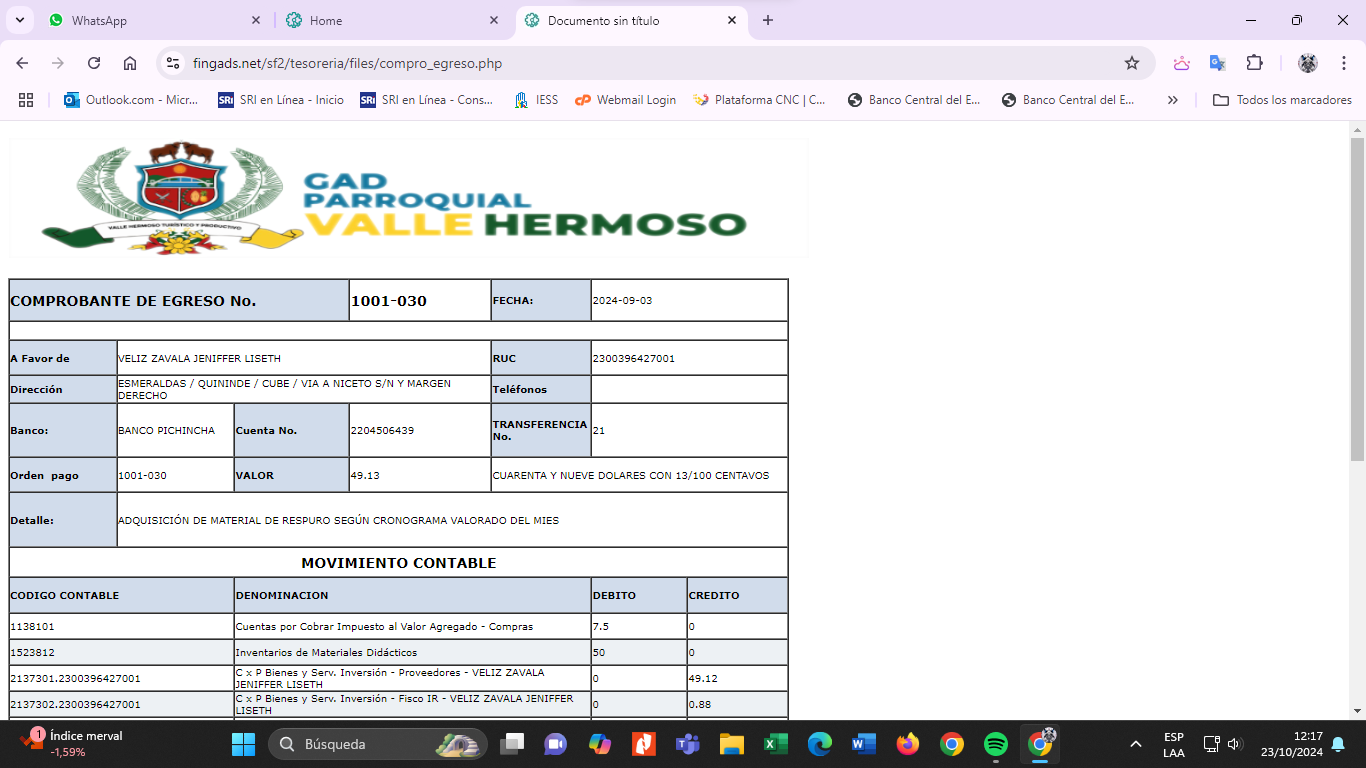
Task: Click the Chrome profile avatar
Action: tap(1307, 63)
